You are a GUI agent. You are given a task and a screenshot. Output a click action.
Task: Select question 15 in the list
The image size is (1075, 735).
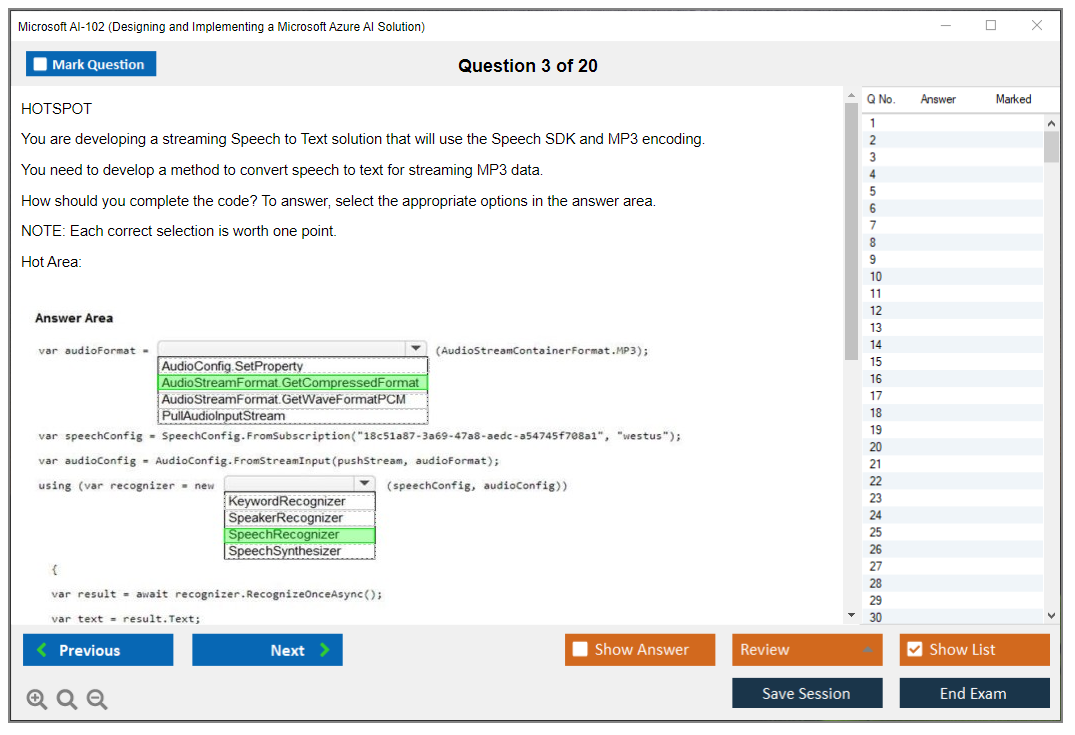click(x=876, y=362)
